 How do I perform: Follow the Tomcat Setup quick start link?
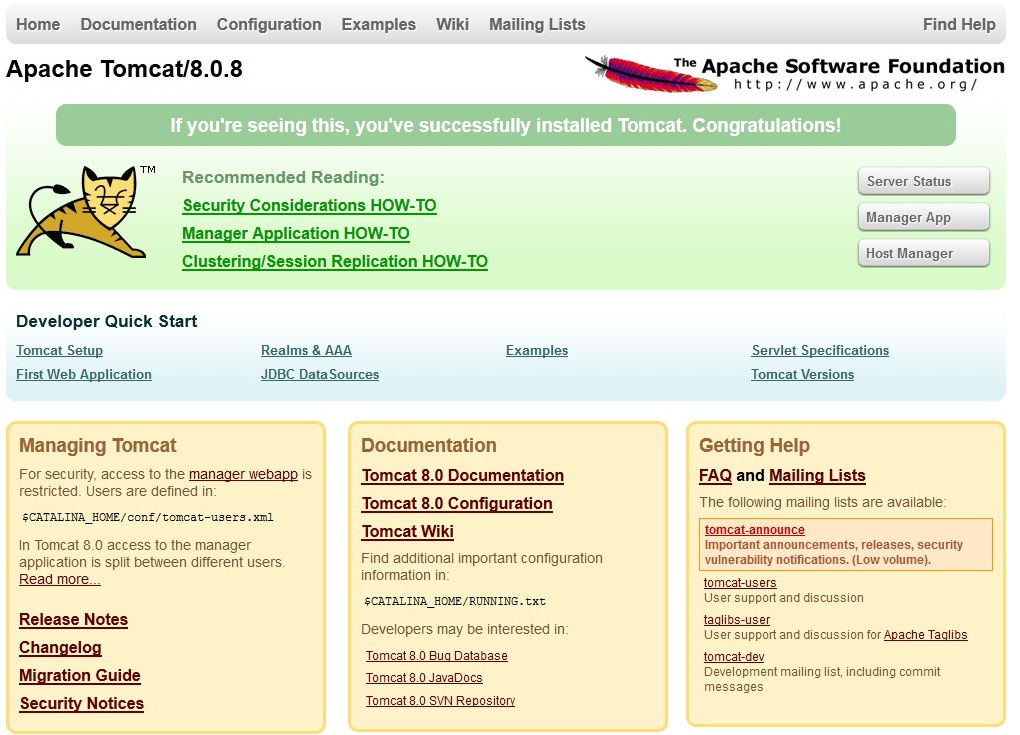(60, 351)
